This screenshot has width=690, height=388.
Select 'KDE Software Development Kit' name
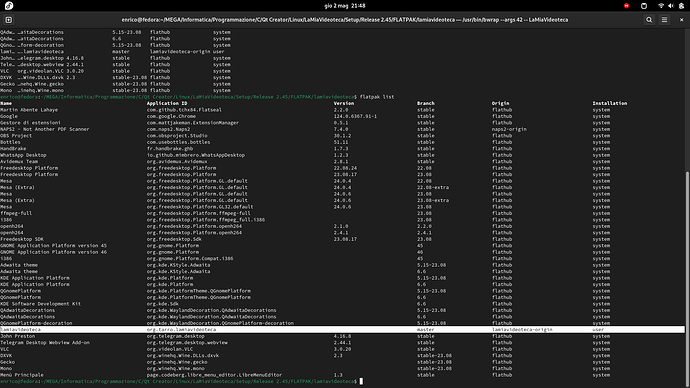pyautogui.click(x=40, y=304)
